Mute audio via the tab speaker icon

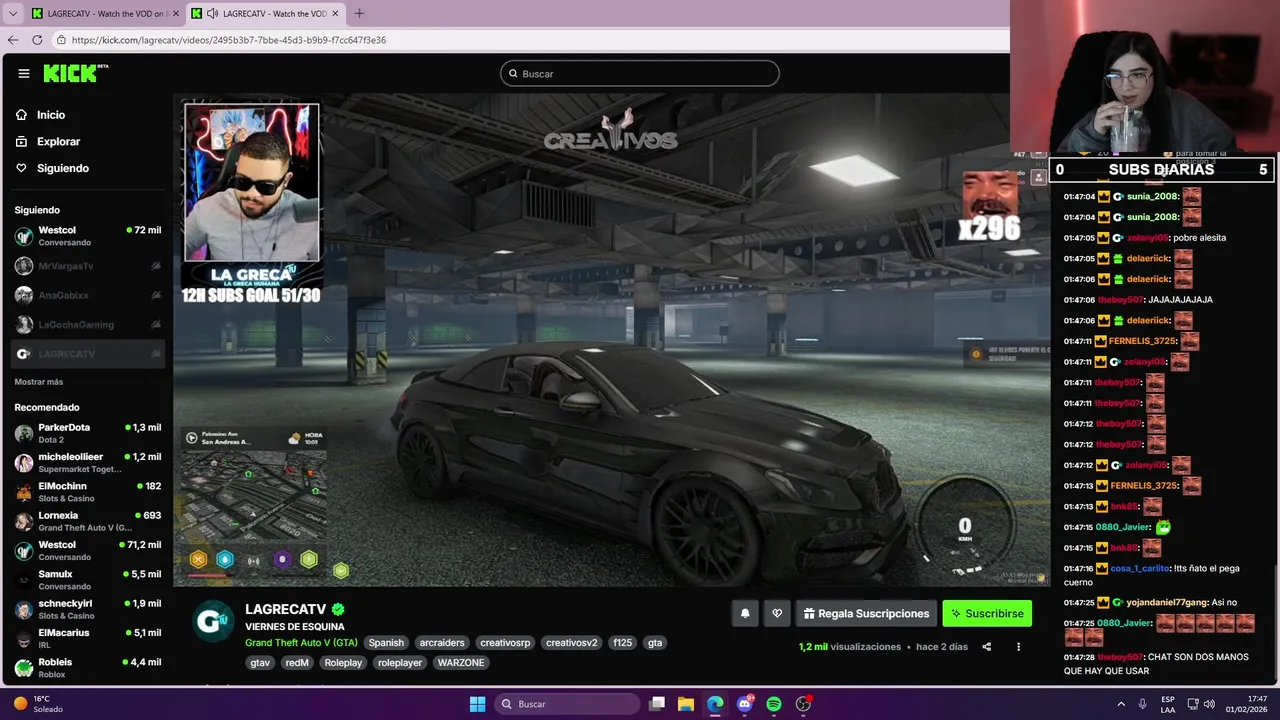click(x=211, y=14)
